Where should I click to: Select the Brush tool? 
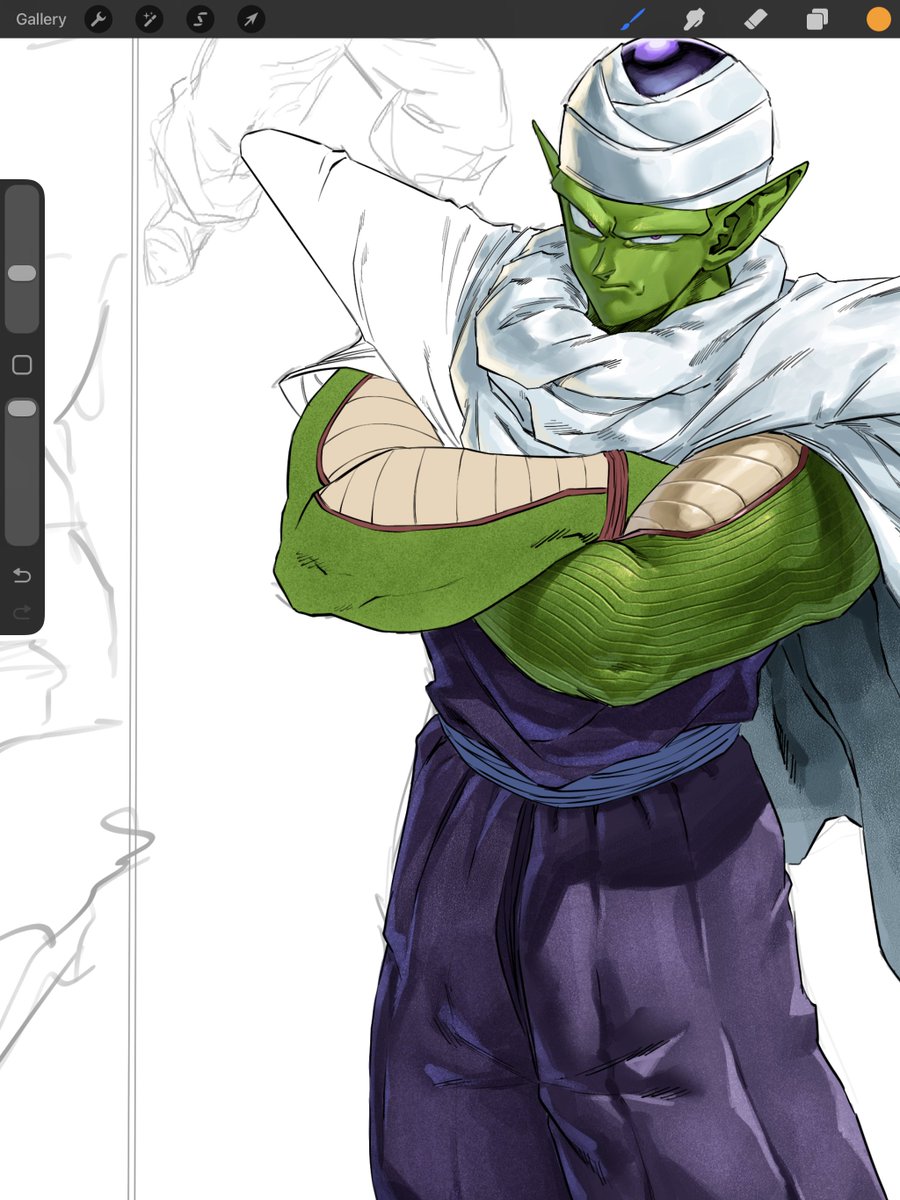pyautogui.click(x=634, y=19)
